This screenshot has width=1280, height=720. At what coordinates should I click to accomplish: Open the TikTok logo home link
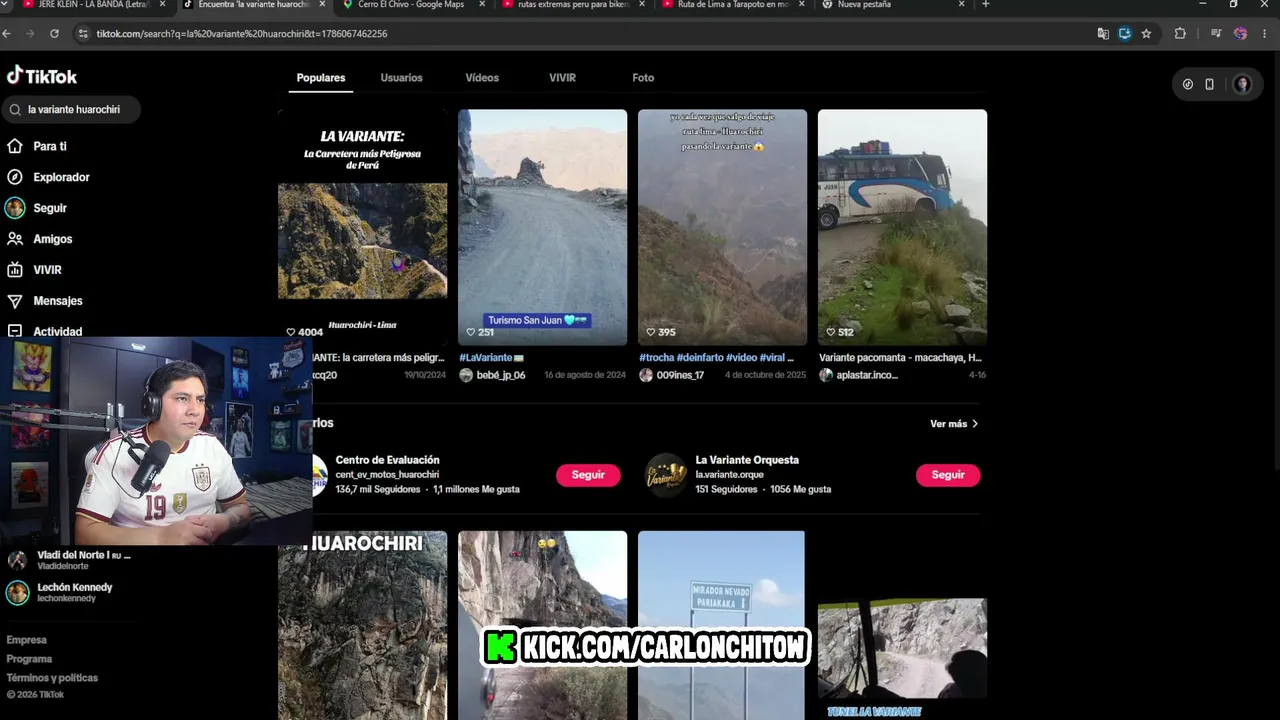(42, 76)
